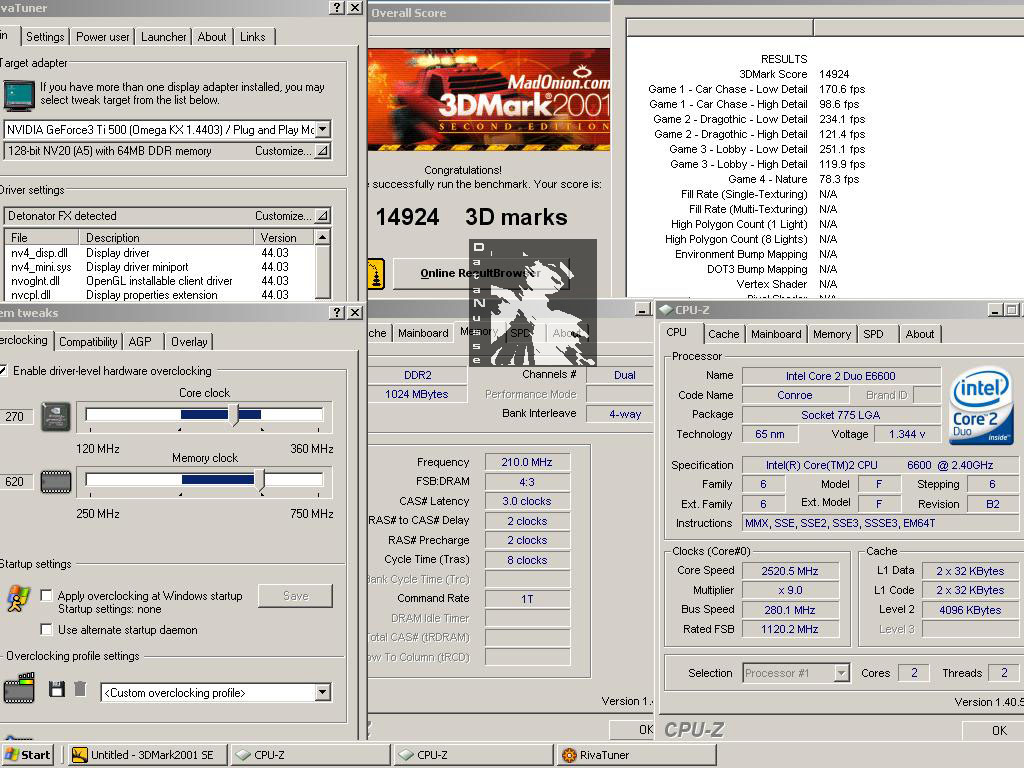Click Save startup settings button
The width and height of the screenshot is (1024, 768).
295,596
